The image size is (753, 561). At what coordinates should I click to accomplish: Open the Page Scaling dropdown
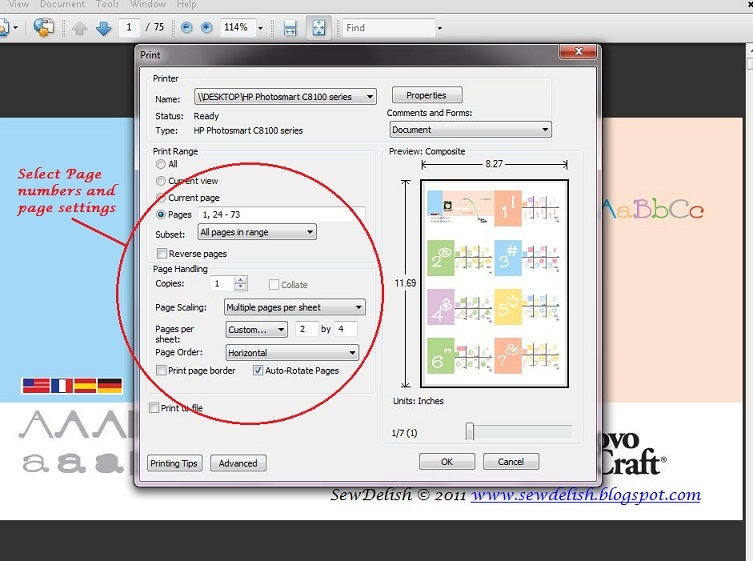pos(294,307)
